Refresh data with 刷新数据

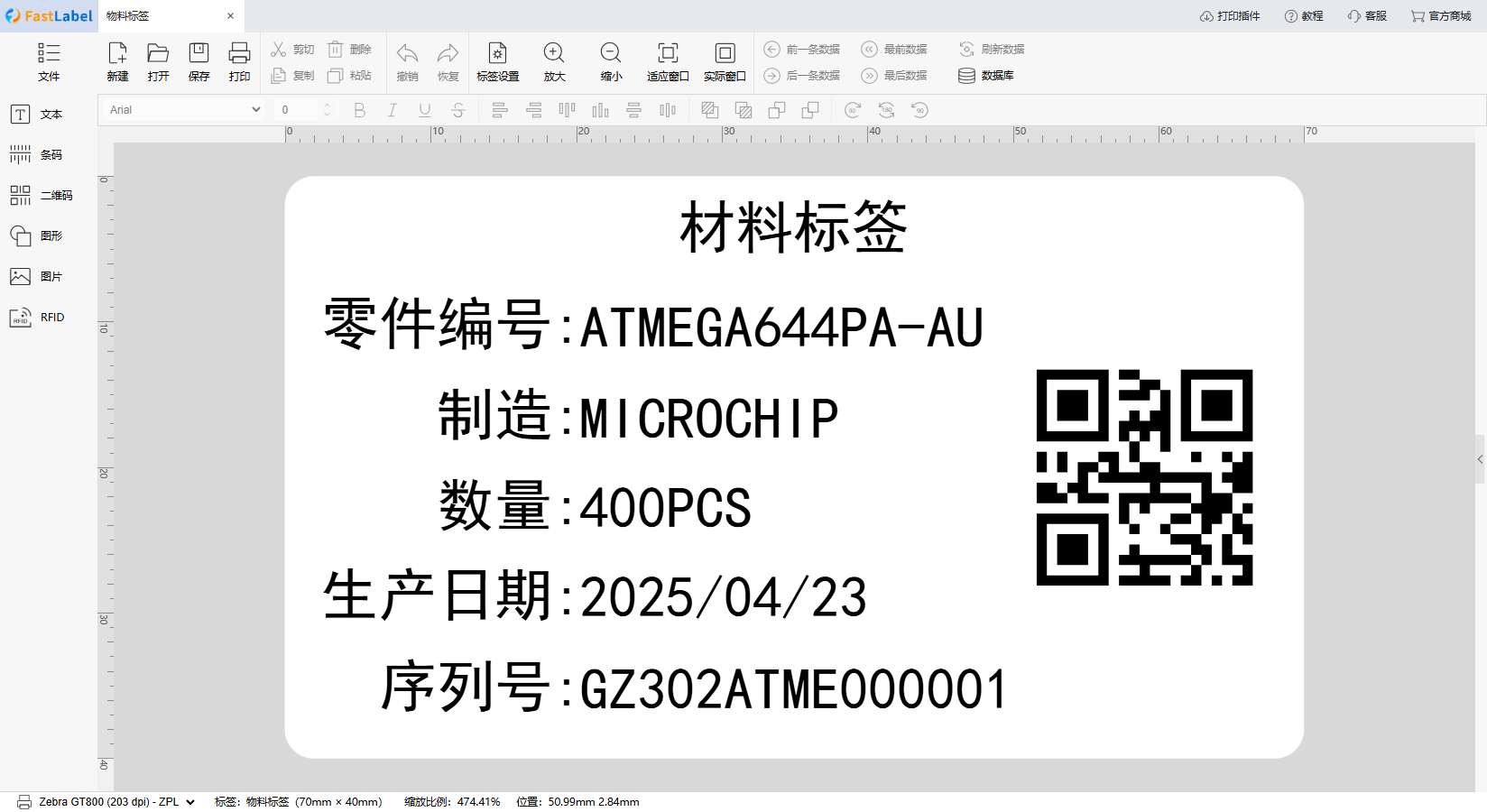(x=992, y=50)
